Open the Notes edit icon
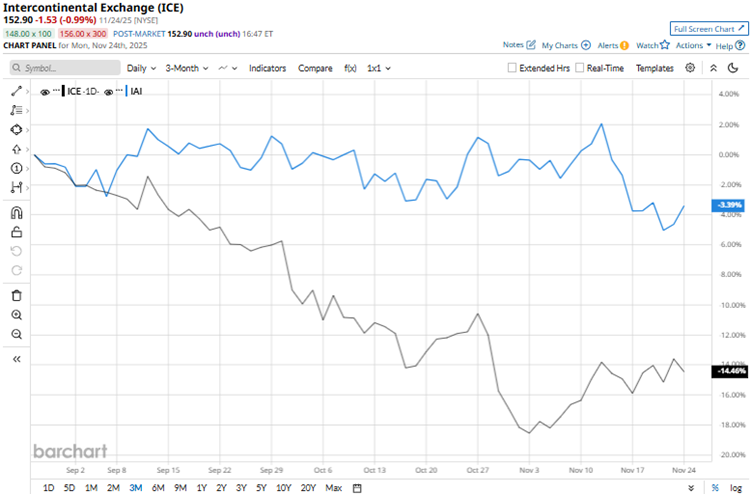Screen dimensions: 752x494 [531, 45]
